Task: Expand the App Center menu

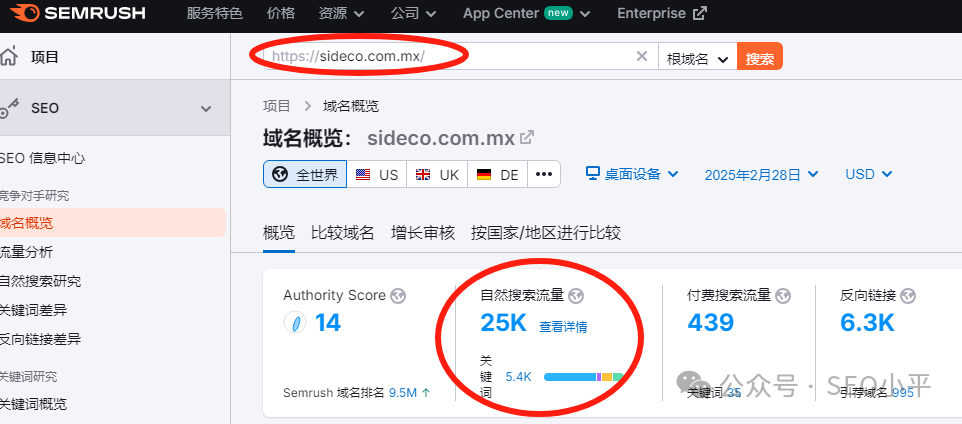Action: (526, 13)
